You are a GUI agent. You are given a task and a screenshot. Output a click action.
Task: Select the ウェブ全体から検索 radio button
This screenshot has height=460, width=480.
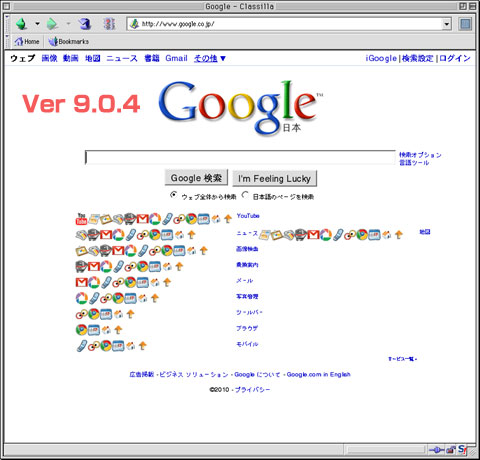(x=173, y=195)
